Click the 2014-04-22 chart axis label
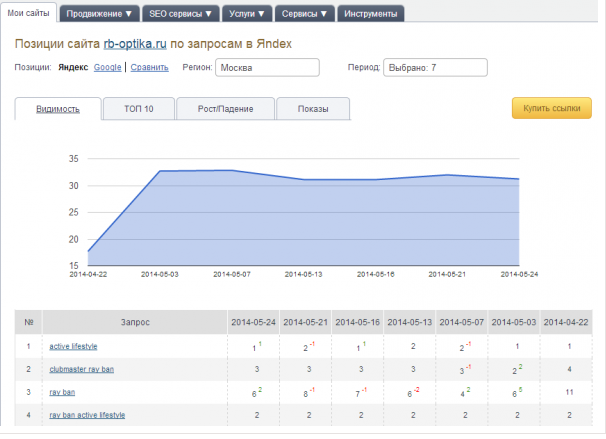The height and width of the screenshot is (439, 606). (88, 274)
